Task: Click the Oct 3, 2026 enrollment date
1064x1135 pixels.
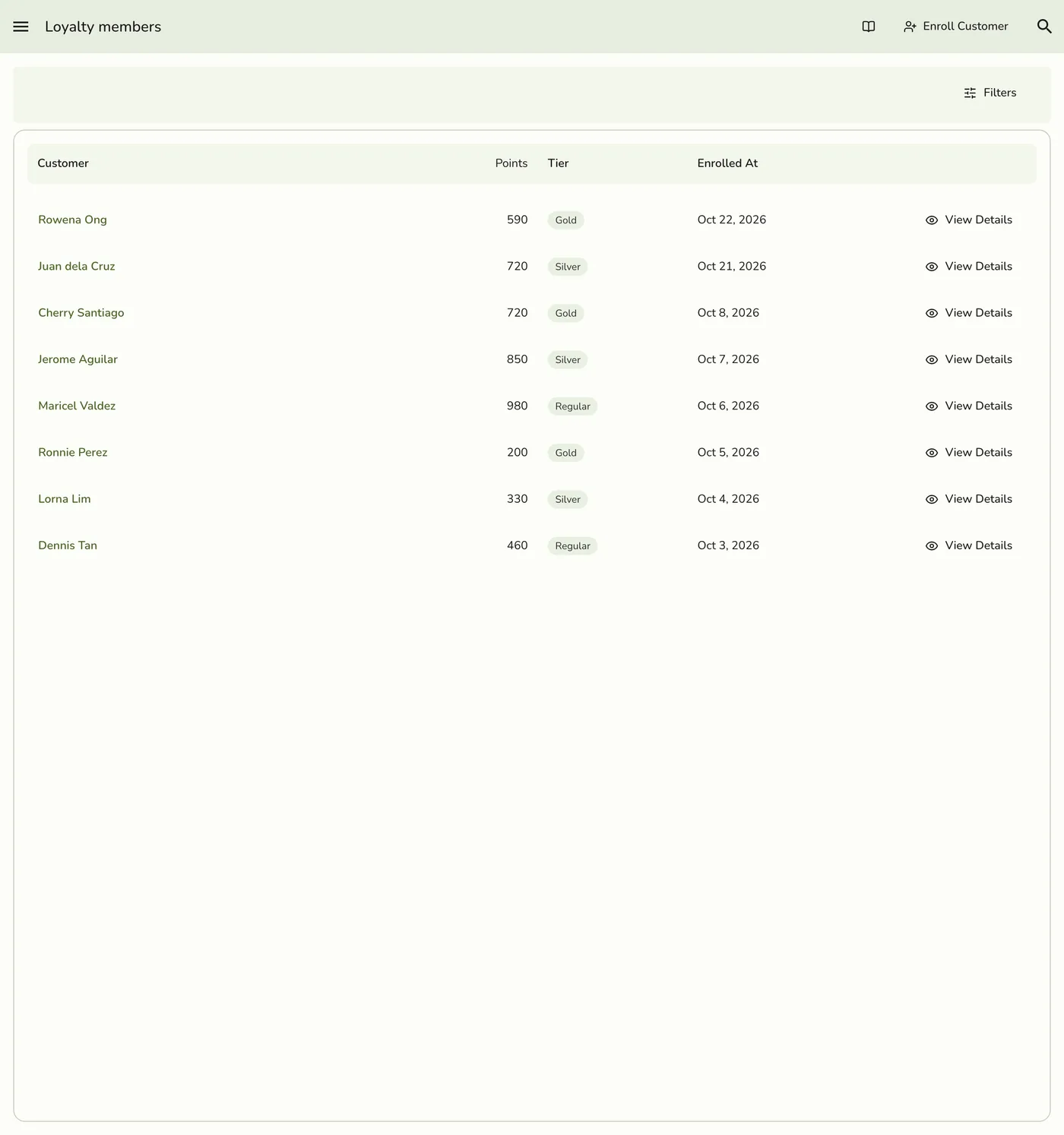Action: [728, 545]
